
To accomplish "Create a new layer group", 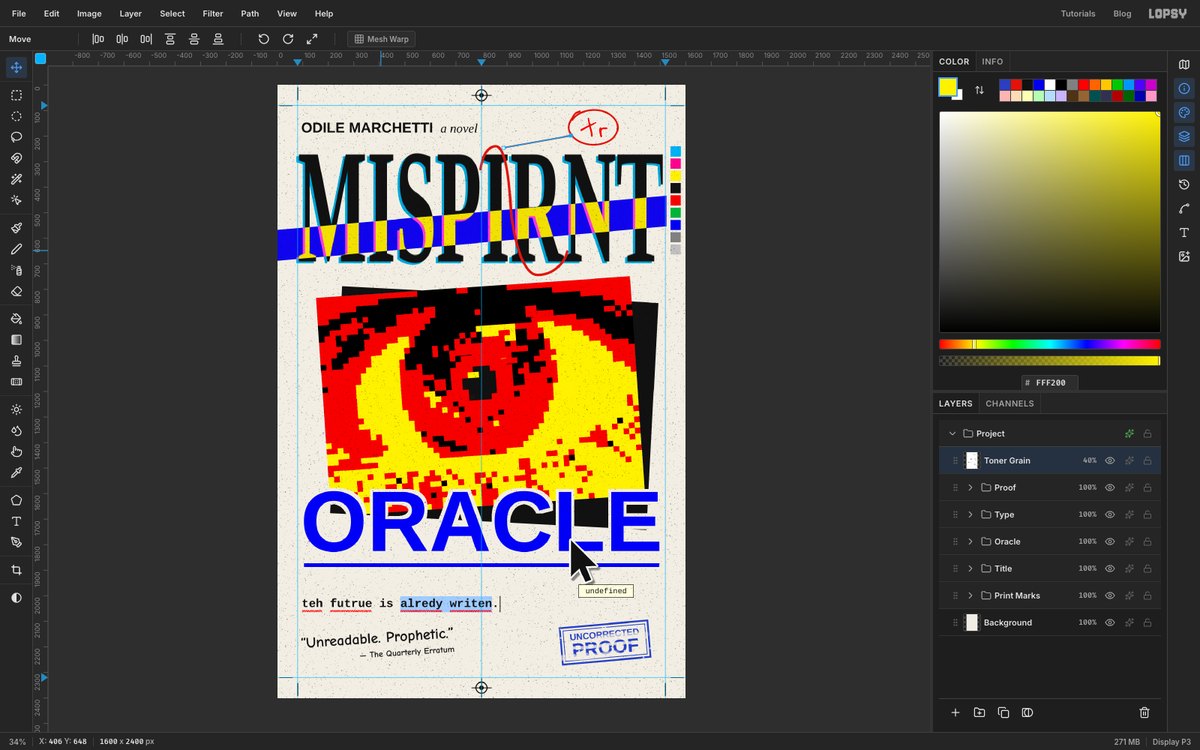I will coord(979,713).
